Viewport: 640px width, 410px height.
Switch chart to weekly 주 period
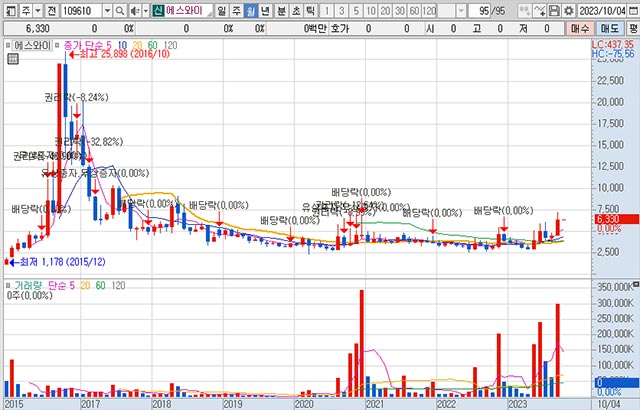236,11
